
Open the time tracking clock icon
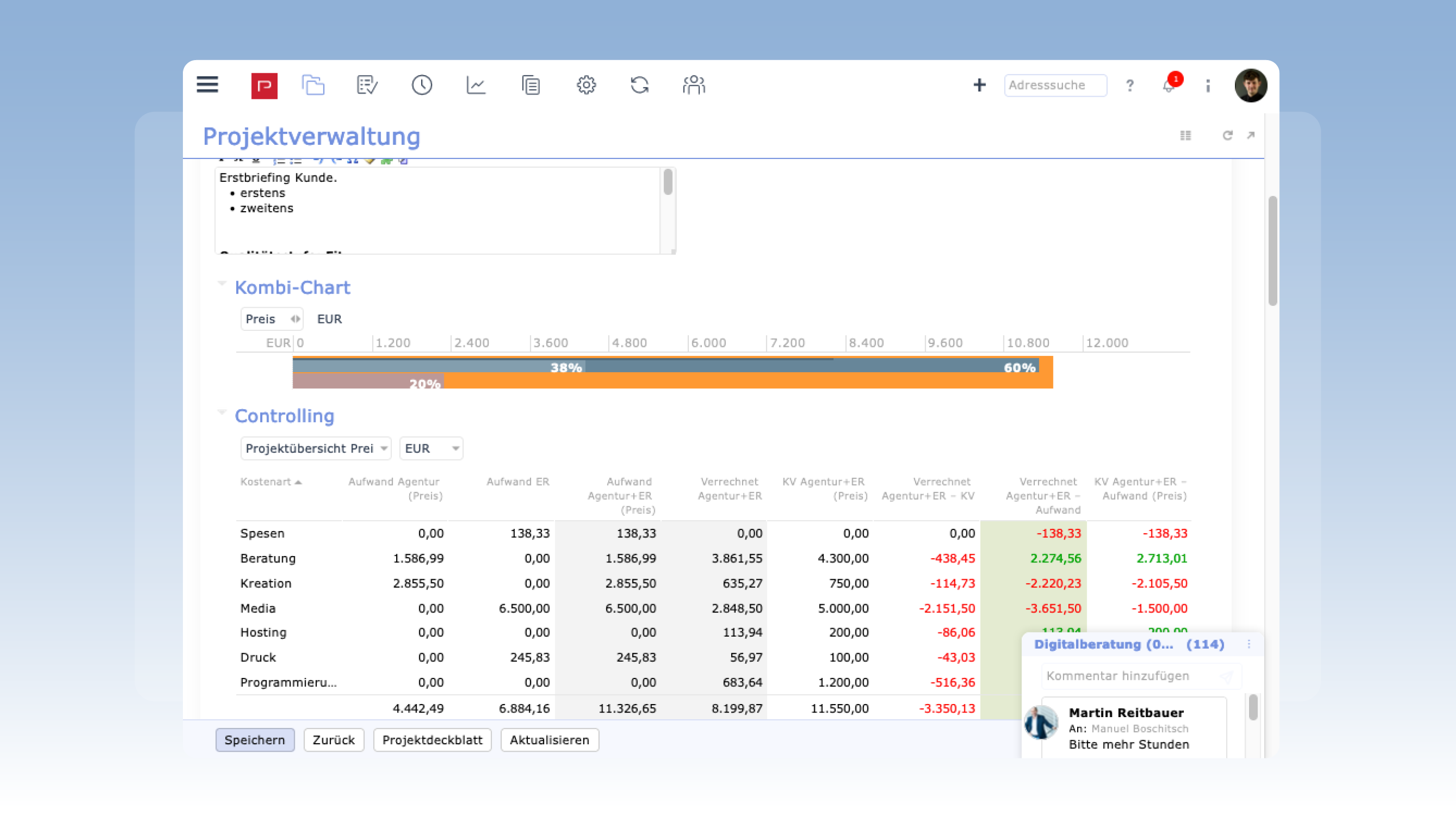click(422, 85)
